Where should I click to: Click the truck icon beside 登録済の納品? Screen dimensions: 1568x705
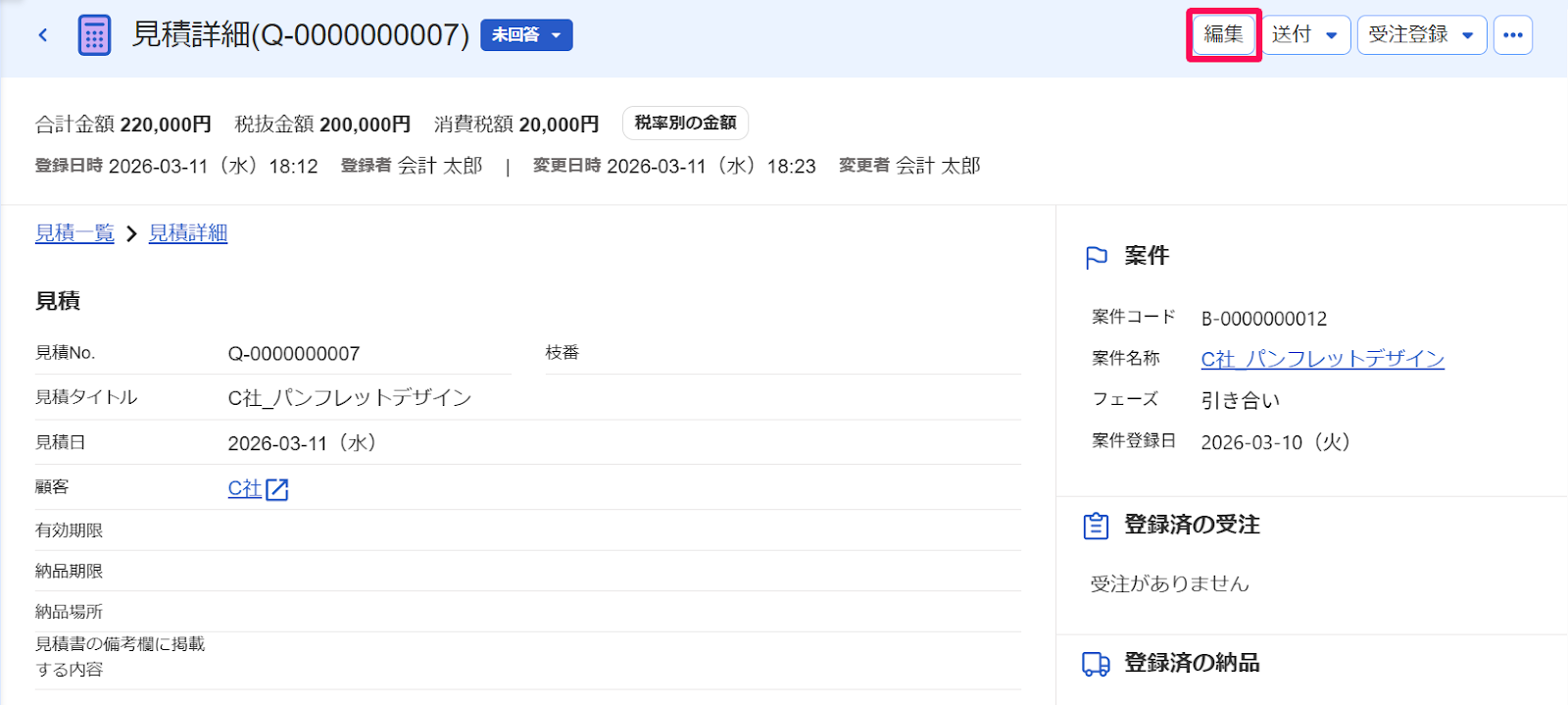pos(1096,664)
